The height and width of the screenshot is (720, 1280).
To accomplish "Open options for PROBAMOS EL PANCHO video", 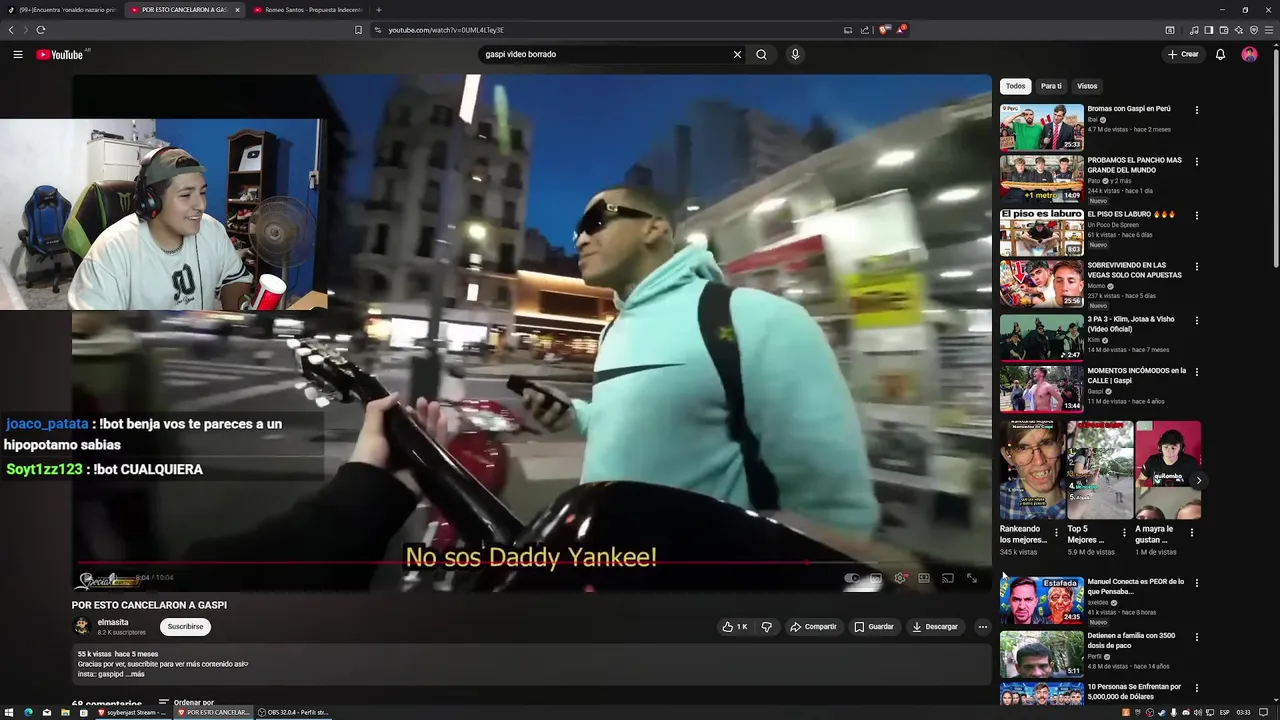I will pos(1196,161).
